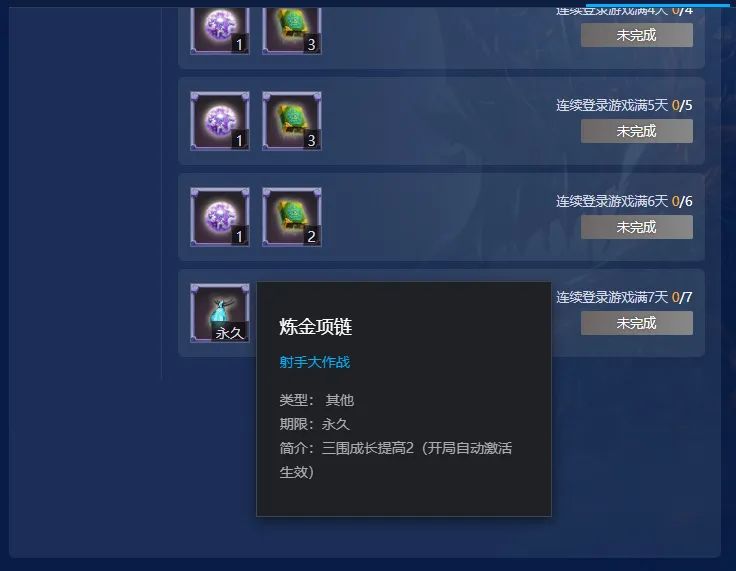Click 未完成 button under 连续登录游戏满7天
Image resolution: width=736 pixels, height=571 pixels.
(x=636, y=323)
